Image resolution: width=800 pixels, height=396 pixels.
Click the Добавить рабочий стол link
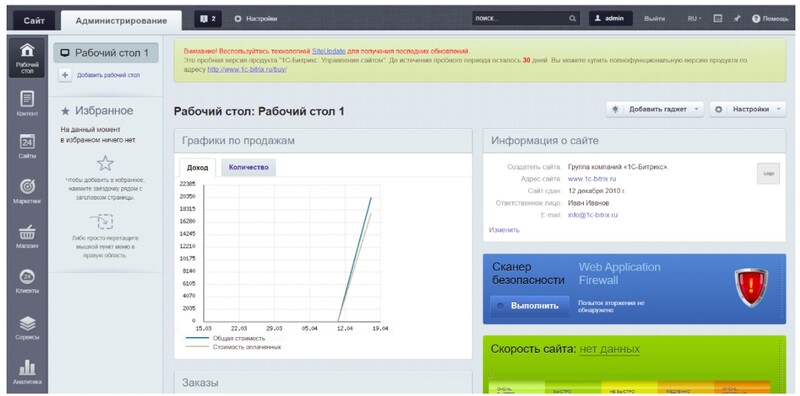[108, 75]
